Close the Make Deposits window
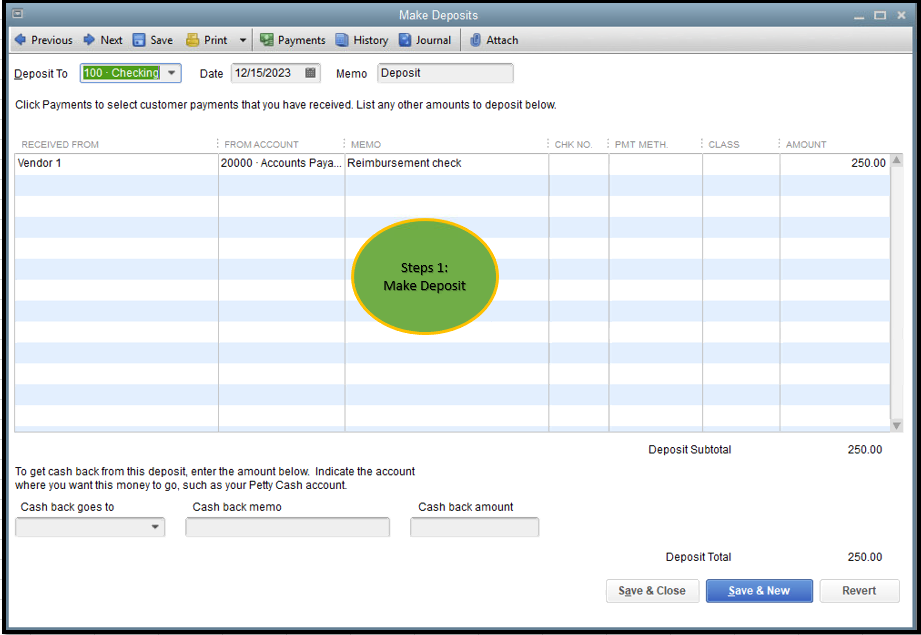 tap(902, 15)
